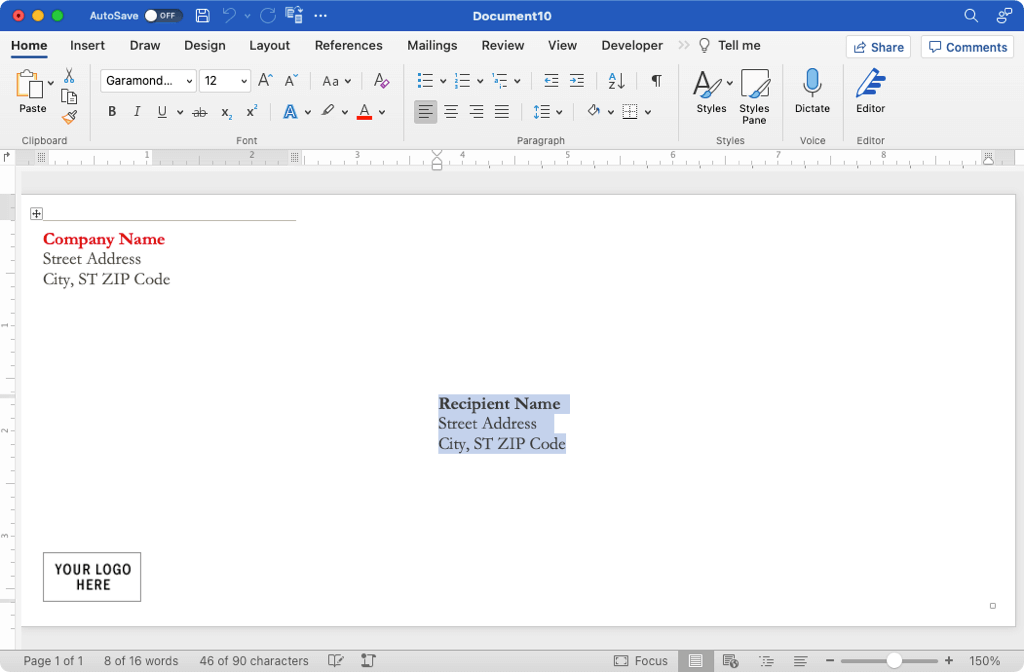This screenshot has width=1024, height=672.
Task: Open the Editor pane
Action: (870, 91)
